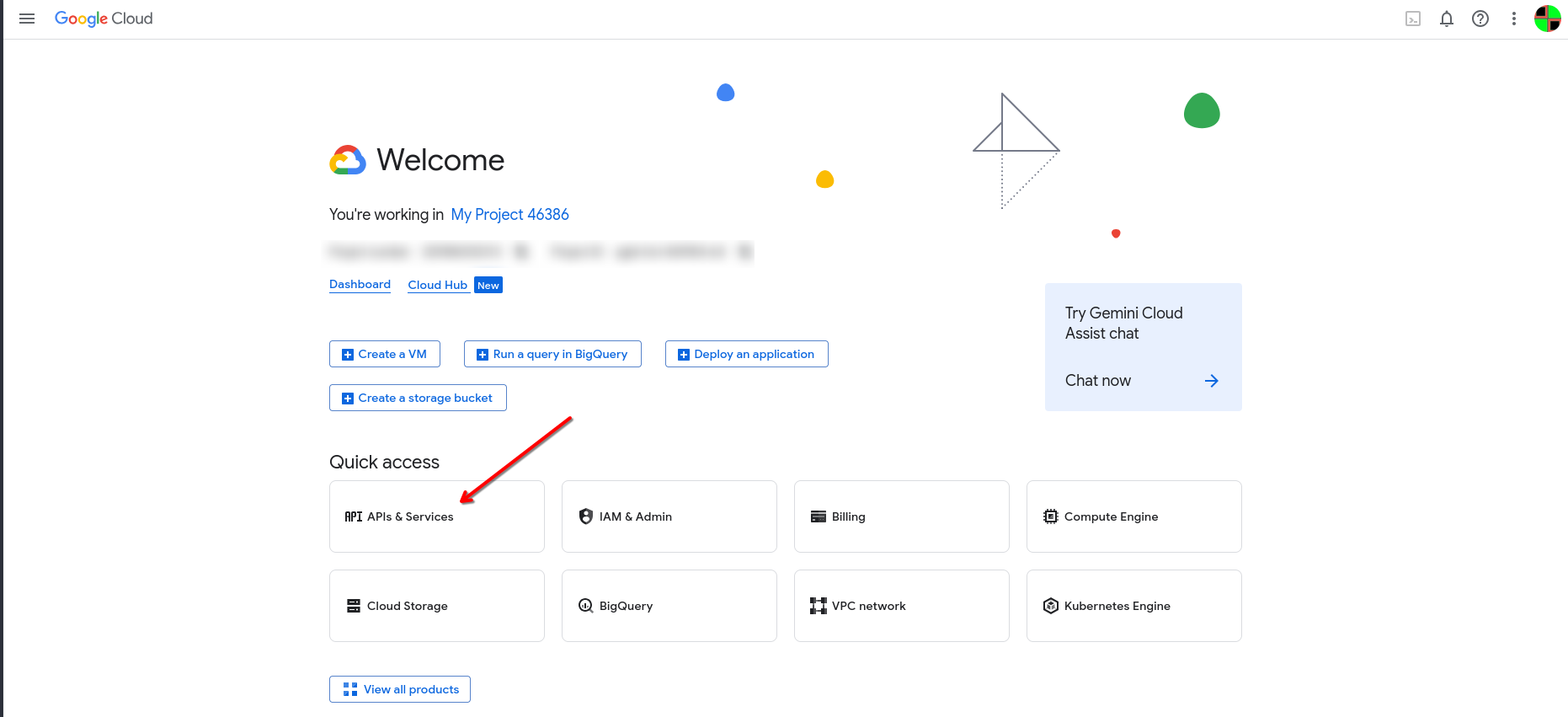The width and height of the screenshot is (1568, 717).
Task: Go to the Dashboard link
Action: point(360,285)
